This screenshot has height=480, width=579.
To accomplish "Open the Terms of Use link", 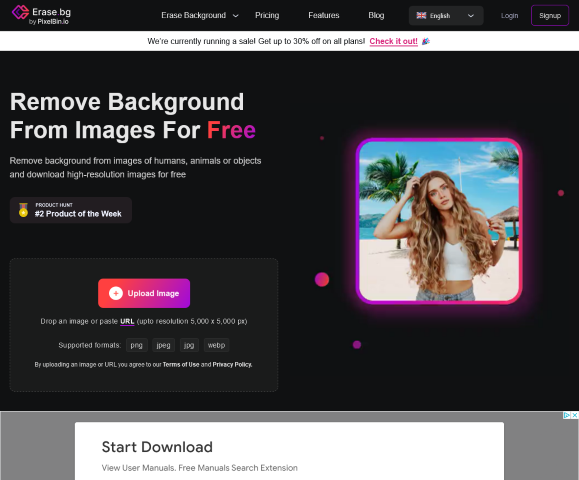I will (x=181, y=364).
